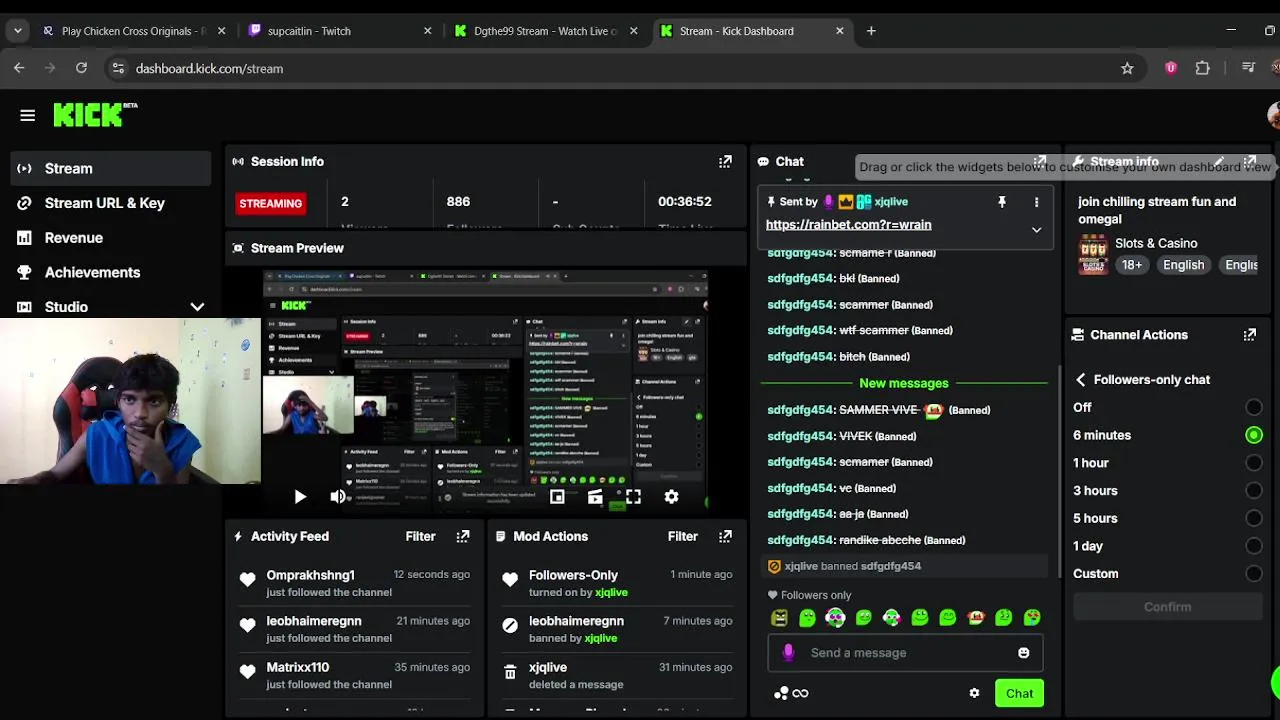This screenshot has width=1280, height=720.
Task: Click into the Send a message field
Action: [x=906, y=653]
